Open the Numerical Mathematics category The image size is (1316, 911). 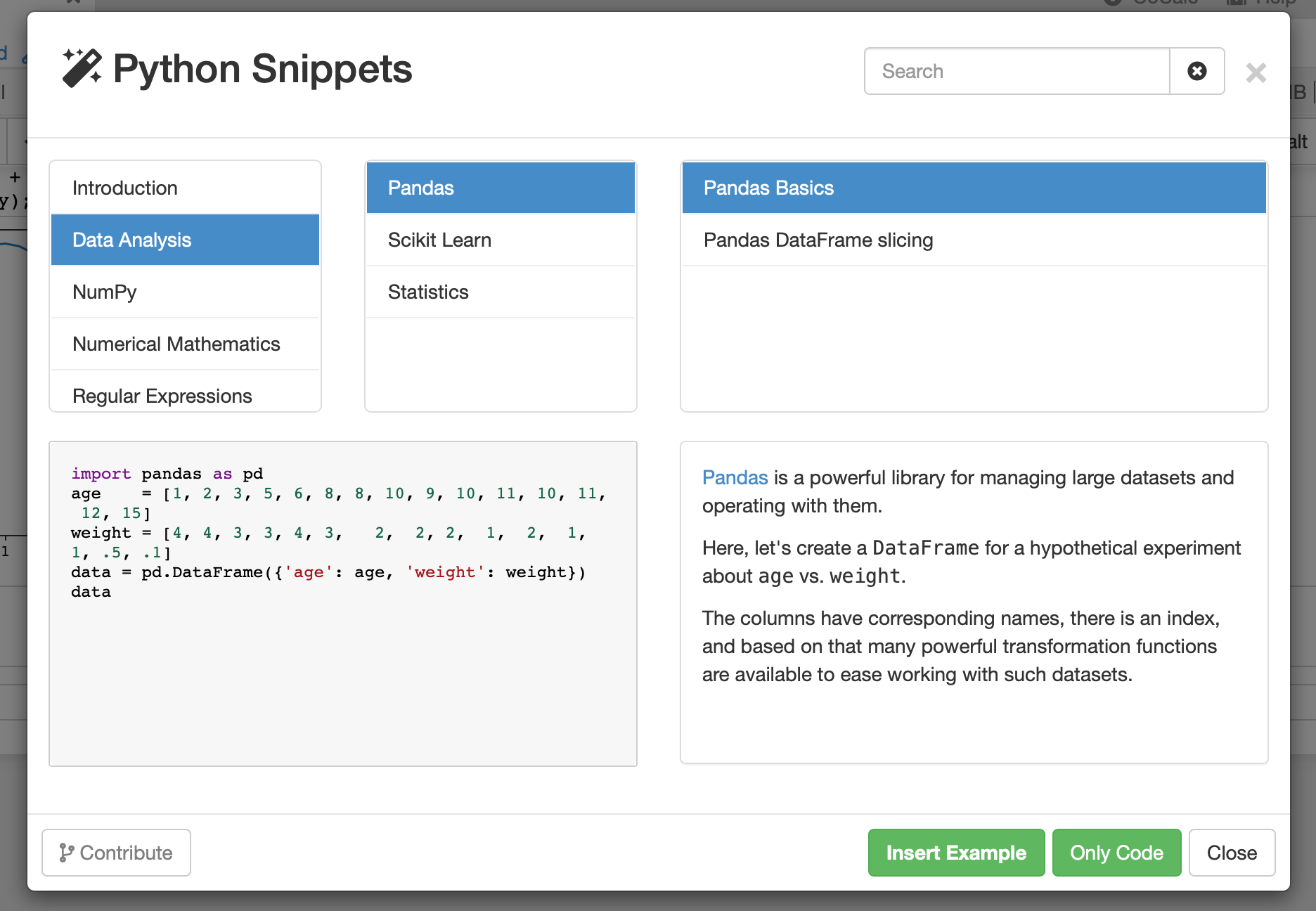pyautogui.click(x=185, y=344)
